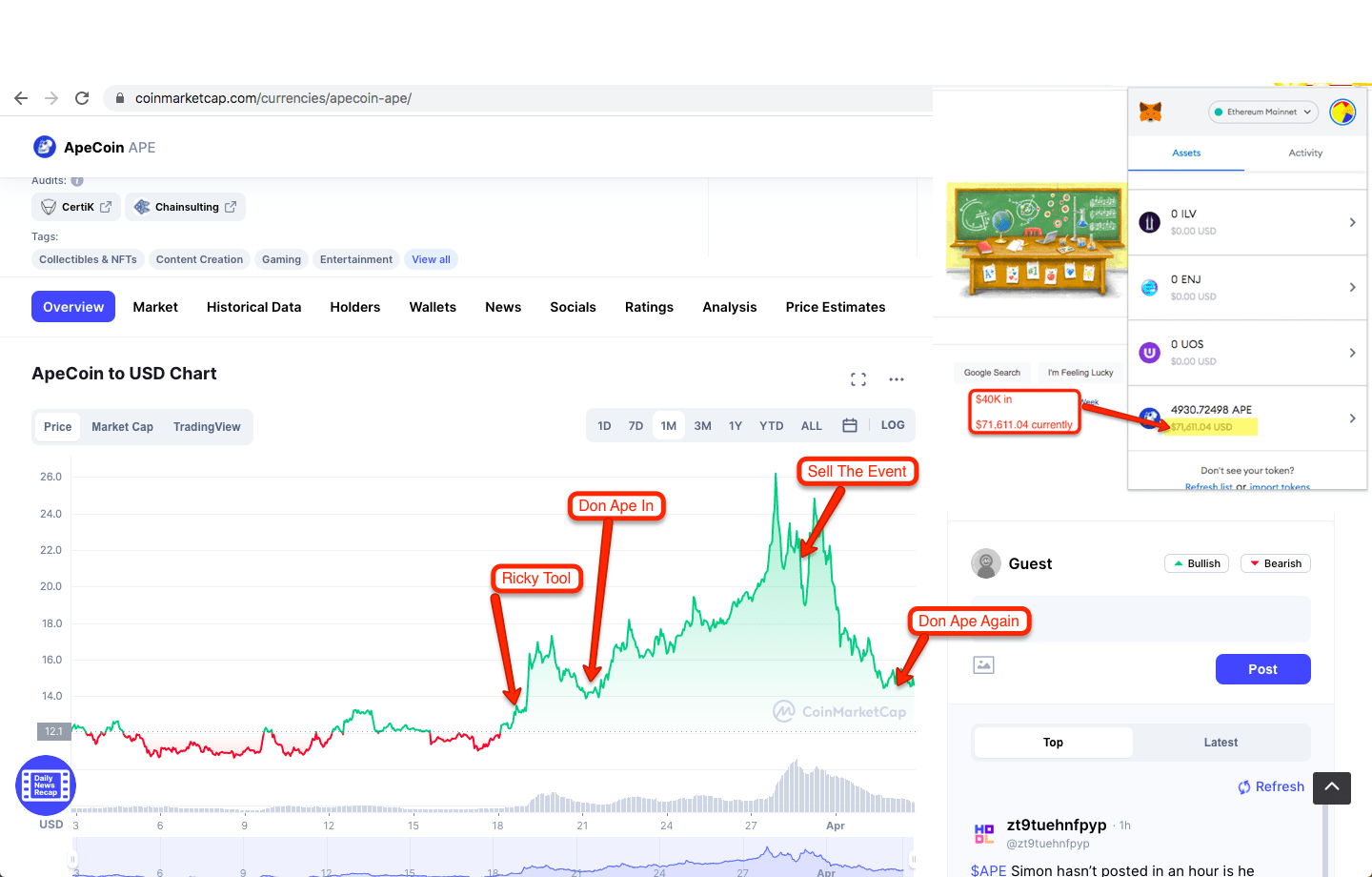The width and height of the screenshot is (1372, 877).
Task: Click the Daily News Recap badge
Action: pos(45,785)
